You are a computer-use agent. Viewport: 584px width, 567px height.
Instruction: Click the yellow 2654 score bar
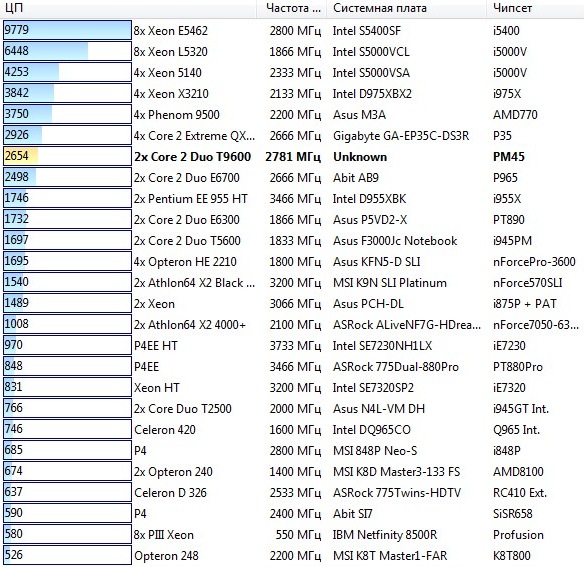coord(67,156)
